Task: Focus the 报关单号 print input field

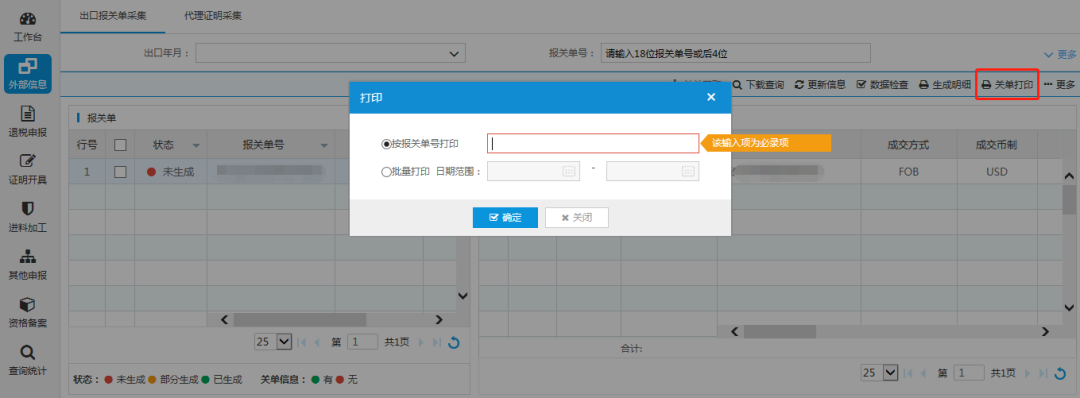Action: (593, 143)
